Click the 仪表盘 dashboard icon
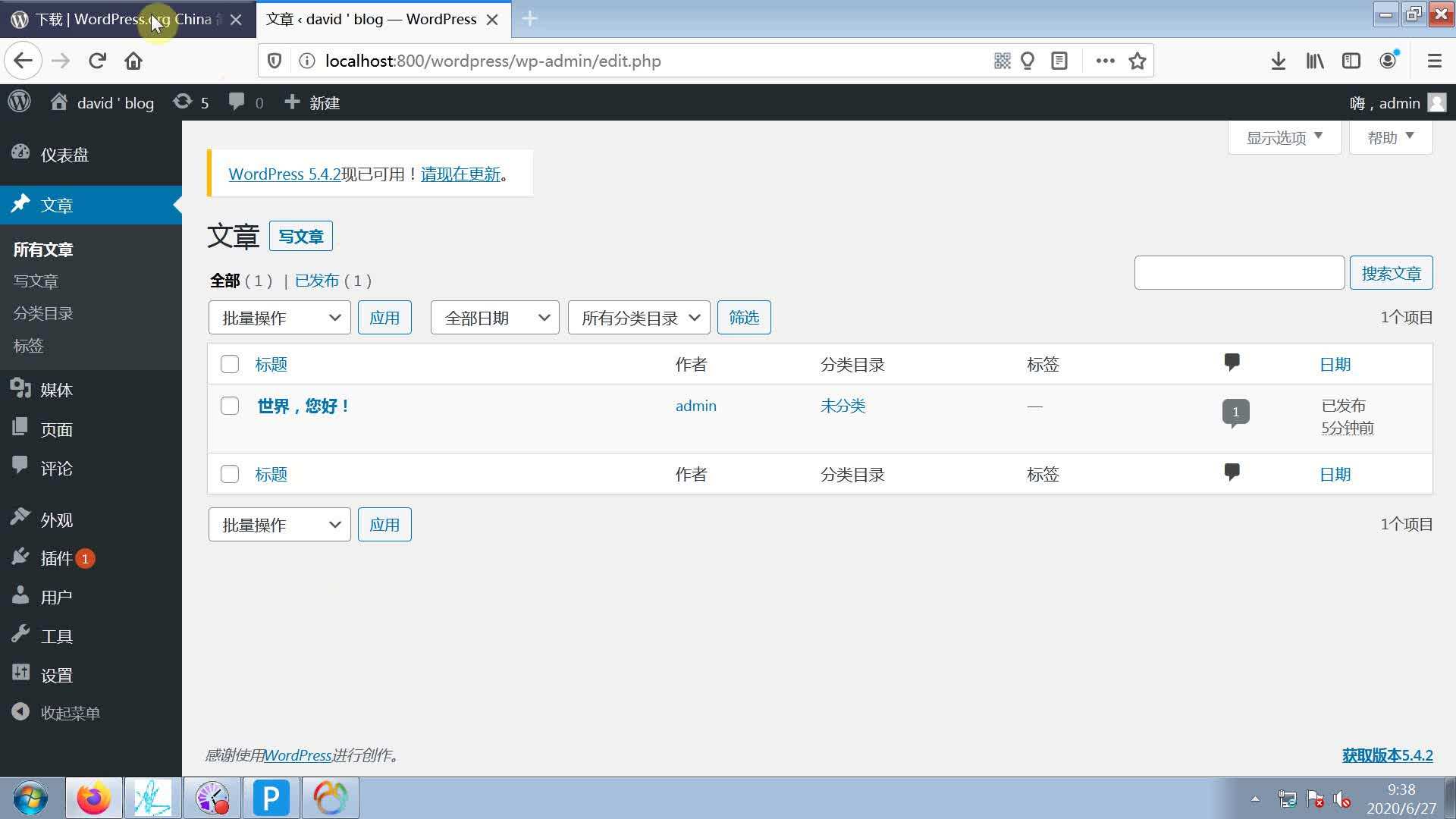Screen dimensions: 1456x819 (22, 154)
